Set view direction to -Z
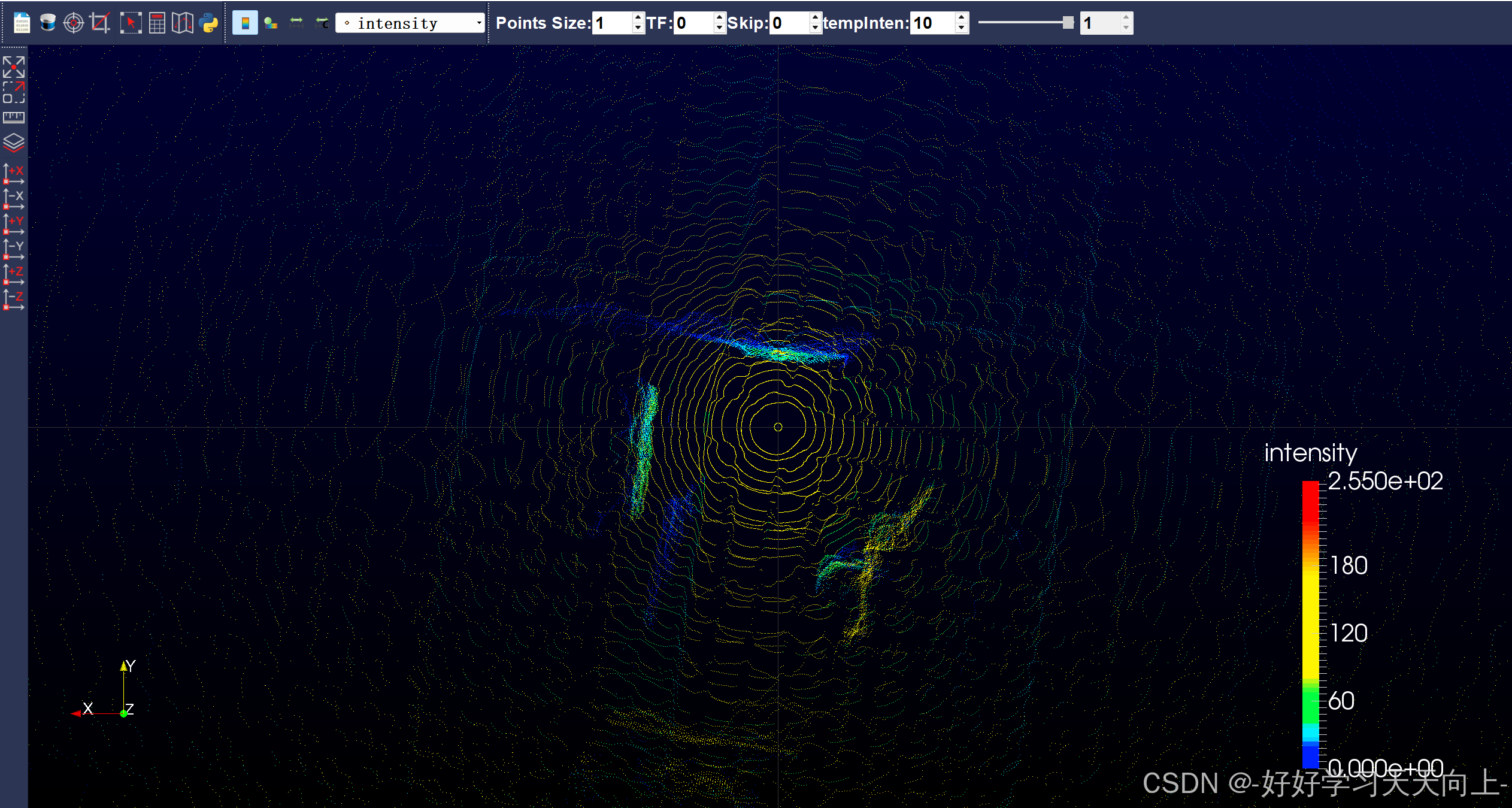This screenshot has width=1512, height=808. (14, 299)
